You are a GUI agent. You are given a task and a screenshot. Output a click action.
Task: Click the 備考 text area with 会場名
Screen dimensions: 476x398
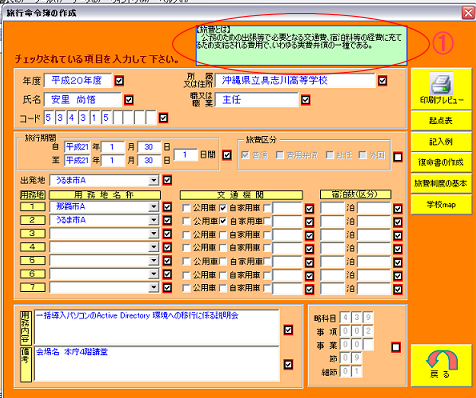(157, 364)
